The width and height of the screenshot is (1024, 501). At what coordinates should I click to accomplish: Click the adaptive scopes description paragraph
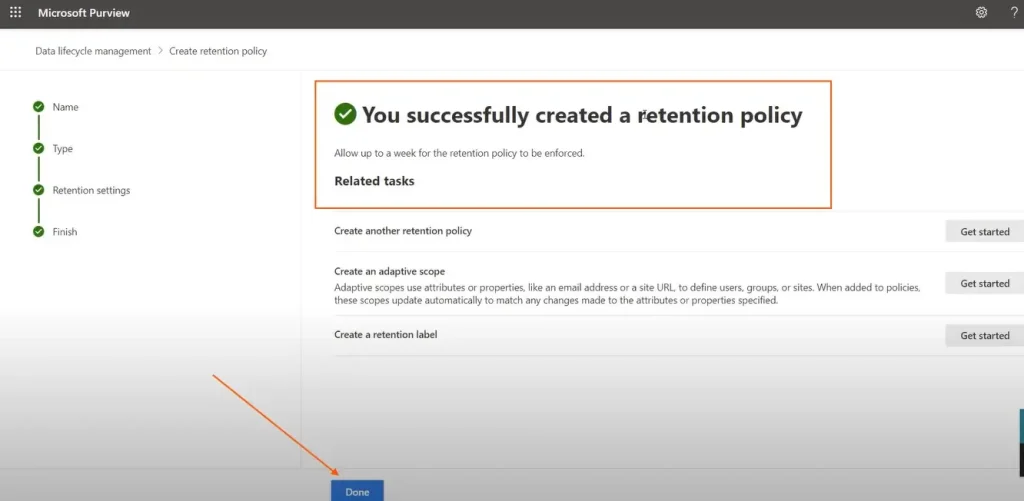pos(627,294)
